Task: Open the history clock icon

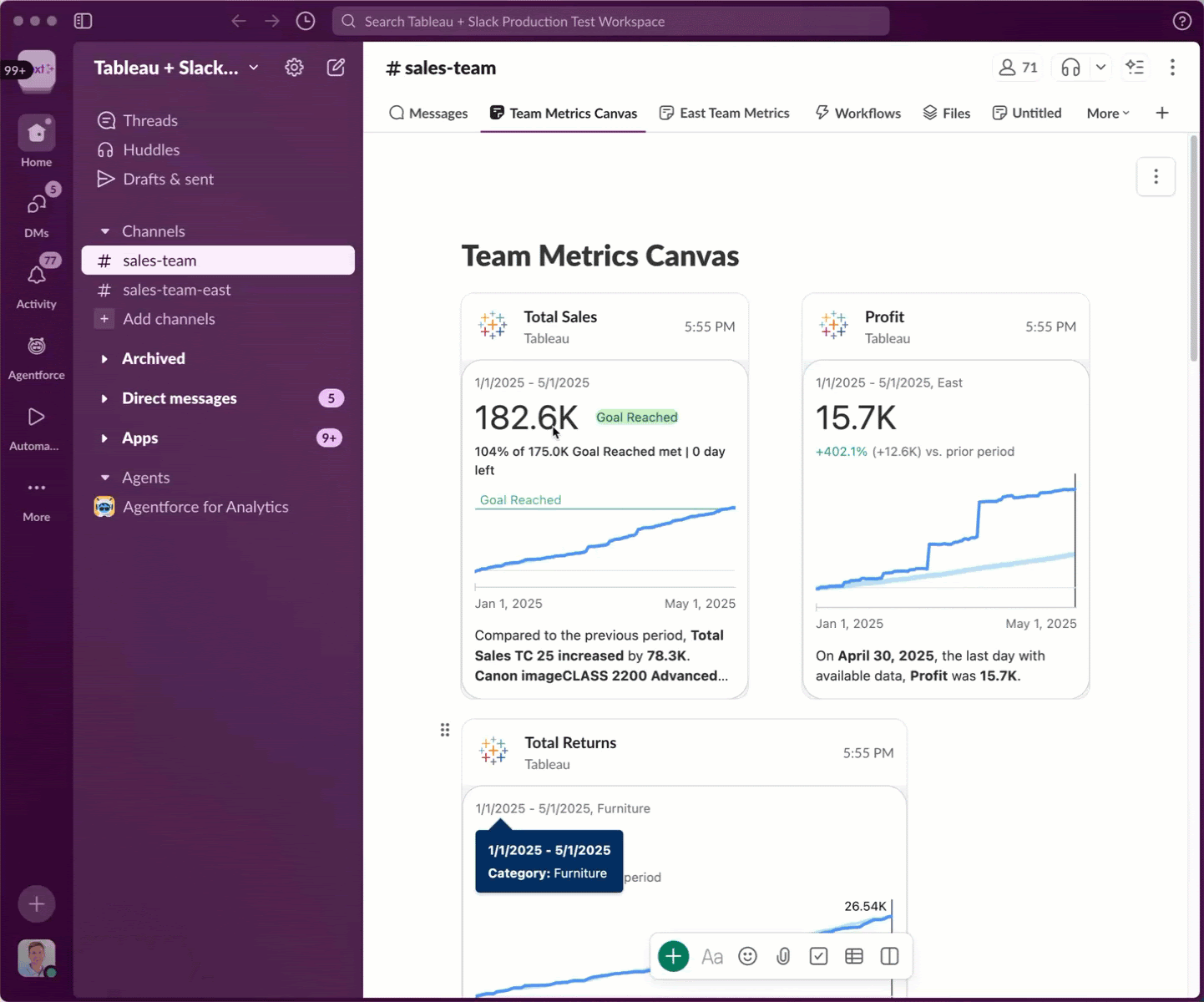Action: pos(306,21)
